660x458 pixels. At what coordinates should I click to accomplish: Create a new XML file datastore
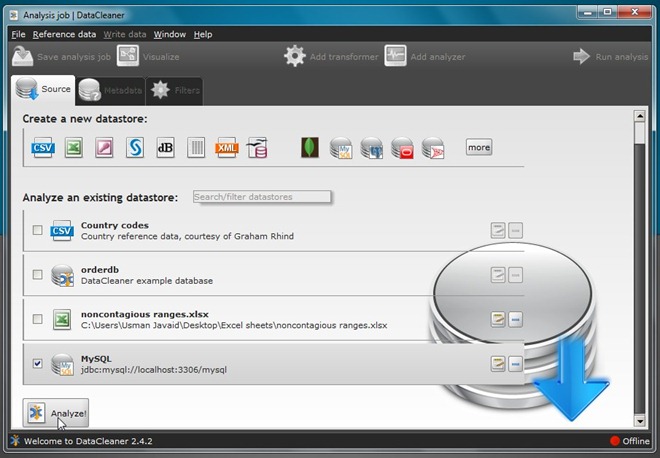[226, 148]
